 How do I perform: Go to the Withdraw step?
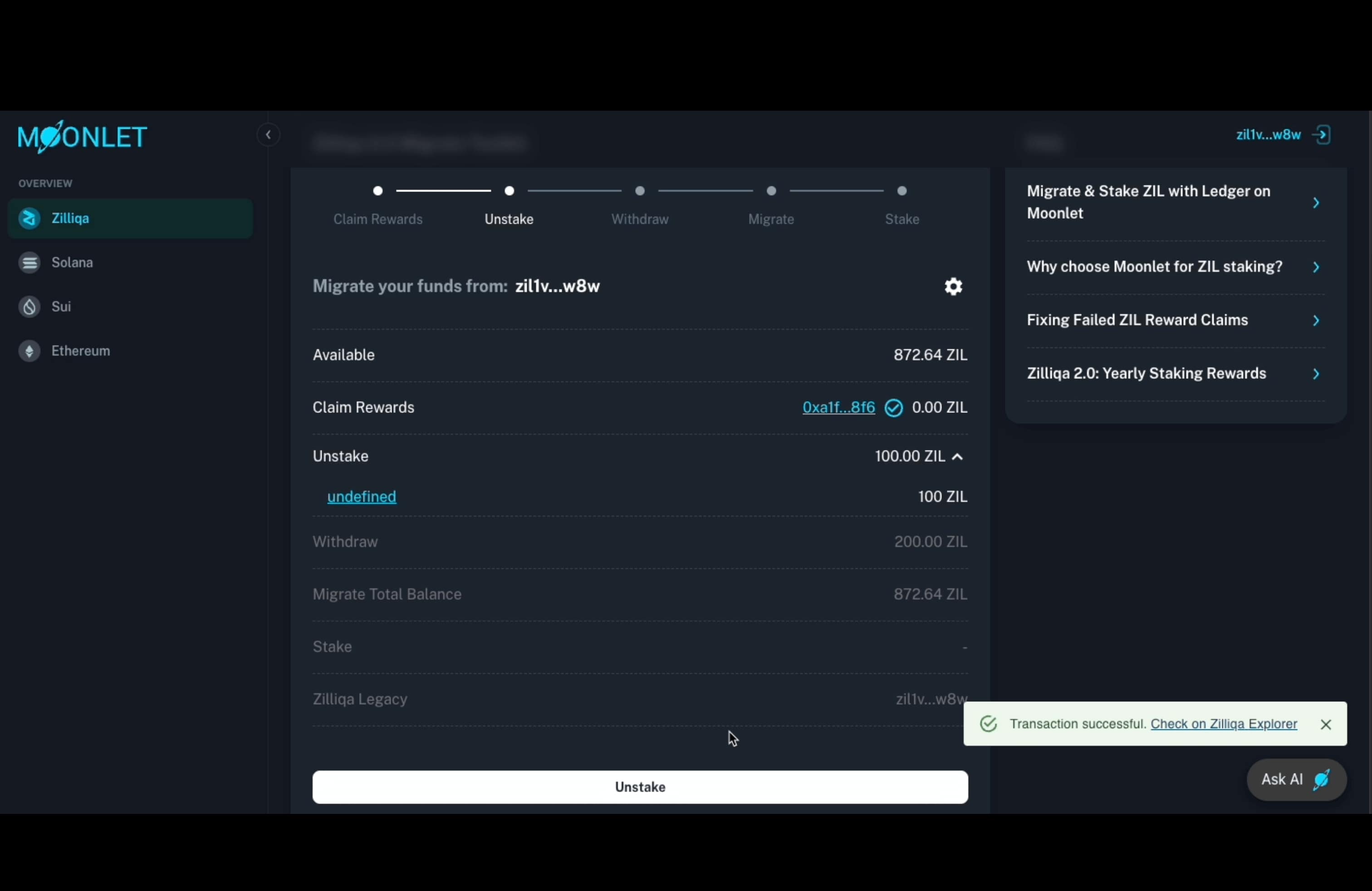[640, 220]
